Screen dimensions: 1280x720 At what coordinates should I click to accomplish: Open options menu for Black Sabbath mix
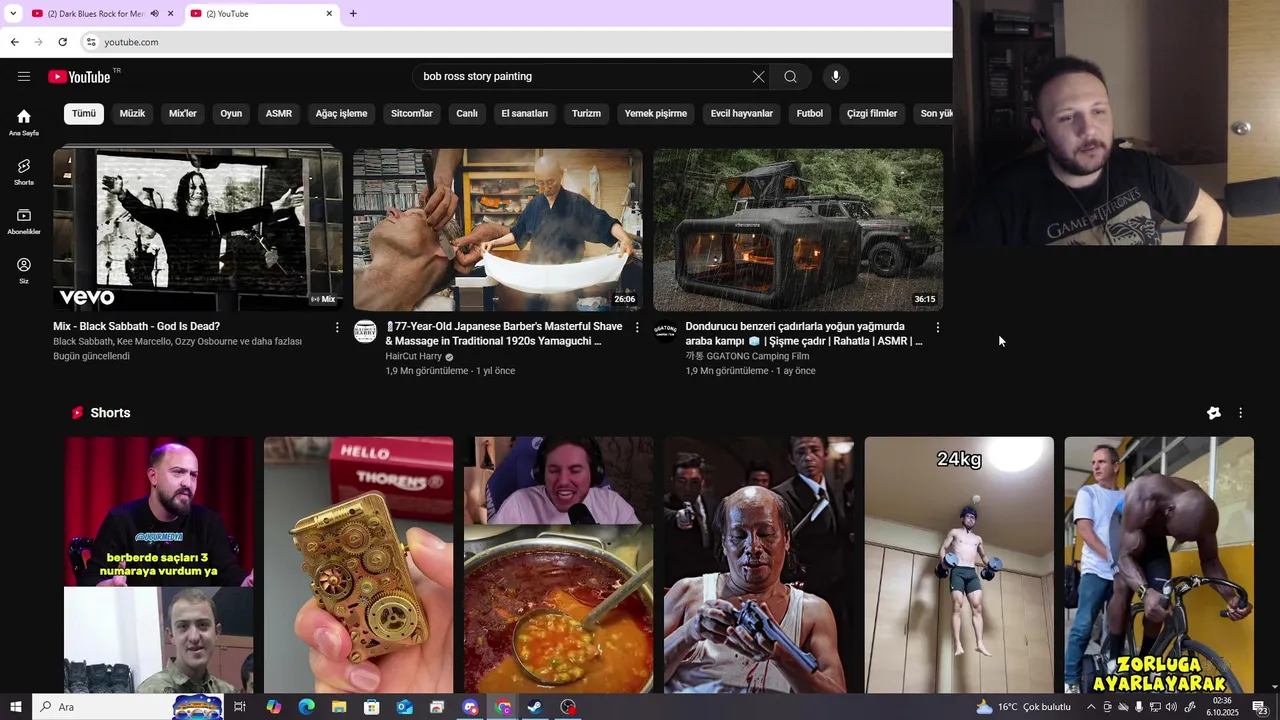click(x=337, y=327)
